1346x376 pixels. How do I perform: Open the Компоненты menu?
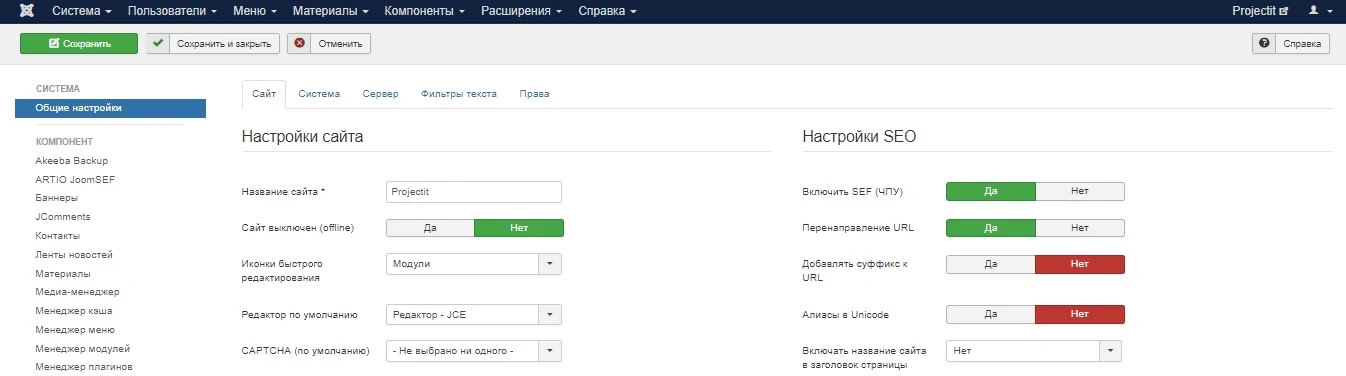click(425, 11)
